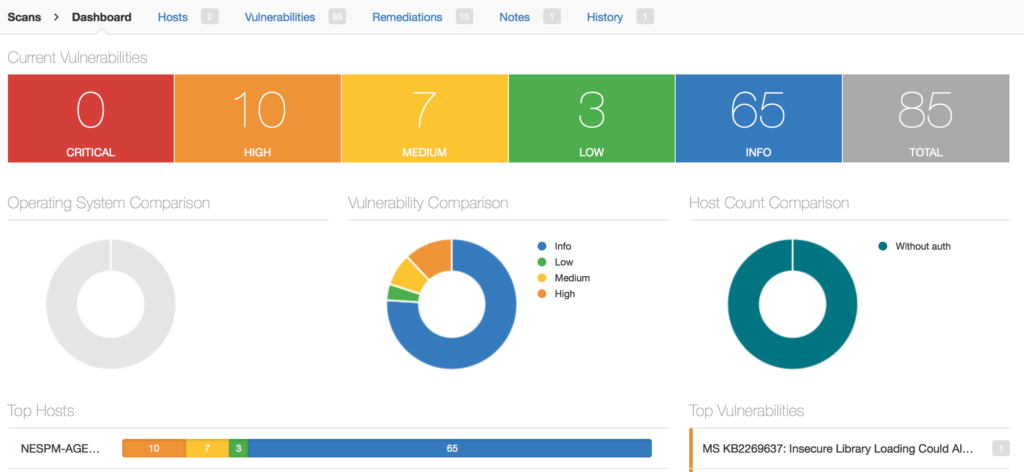Click the Current Vulnerabilities heading
Viewport: 1024px width, 472px height.
tap(77, 57)
